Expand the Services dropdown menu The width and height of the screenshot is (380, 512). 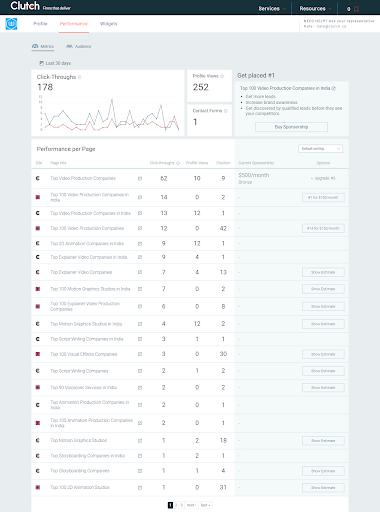point(272,9)
